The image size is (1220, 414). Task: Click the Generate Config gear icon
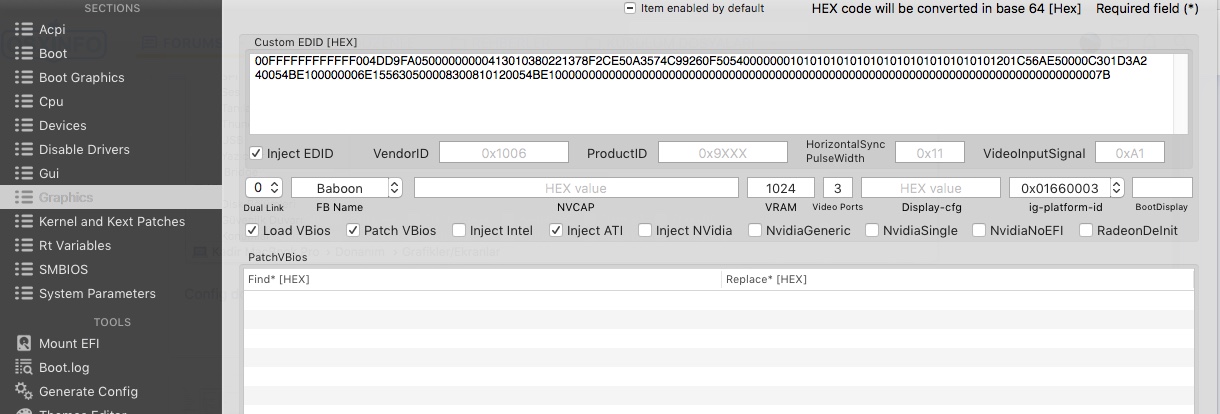point(24,392)
